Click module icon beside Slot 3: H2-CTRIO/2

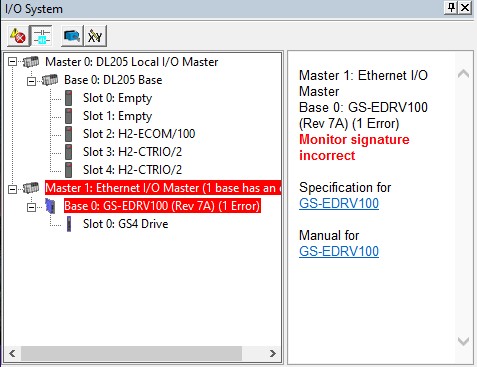coord(69,152)
